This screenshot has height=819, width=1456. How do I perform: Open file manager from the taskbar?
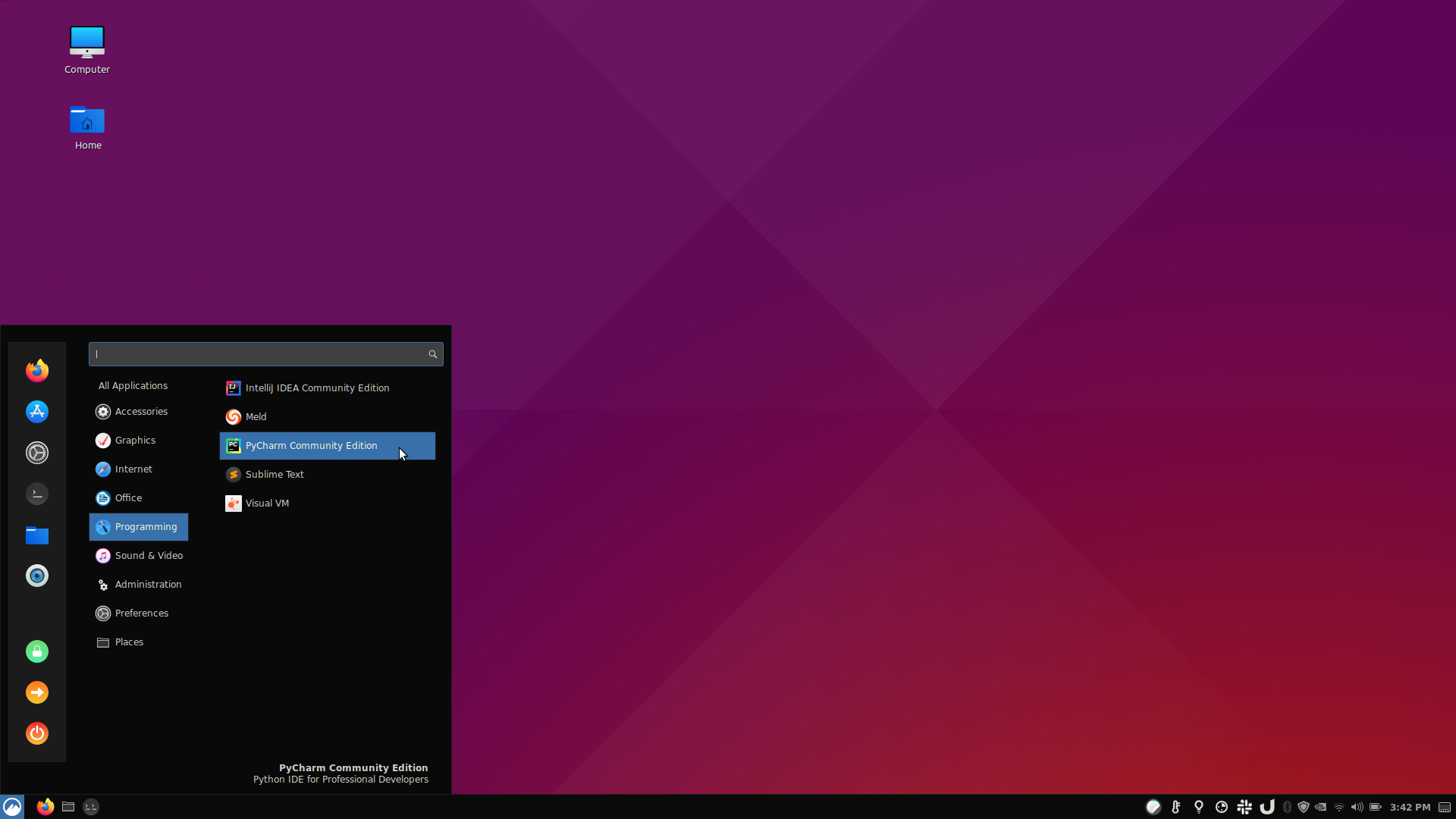coord(68,807)
